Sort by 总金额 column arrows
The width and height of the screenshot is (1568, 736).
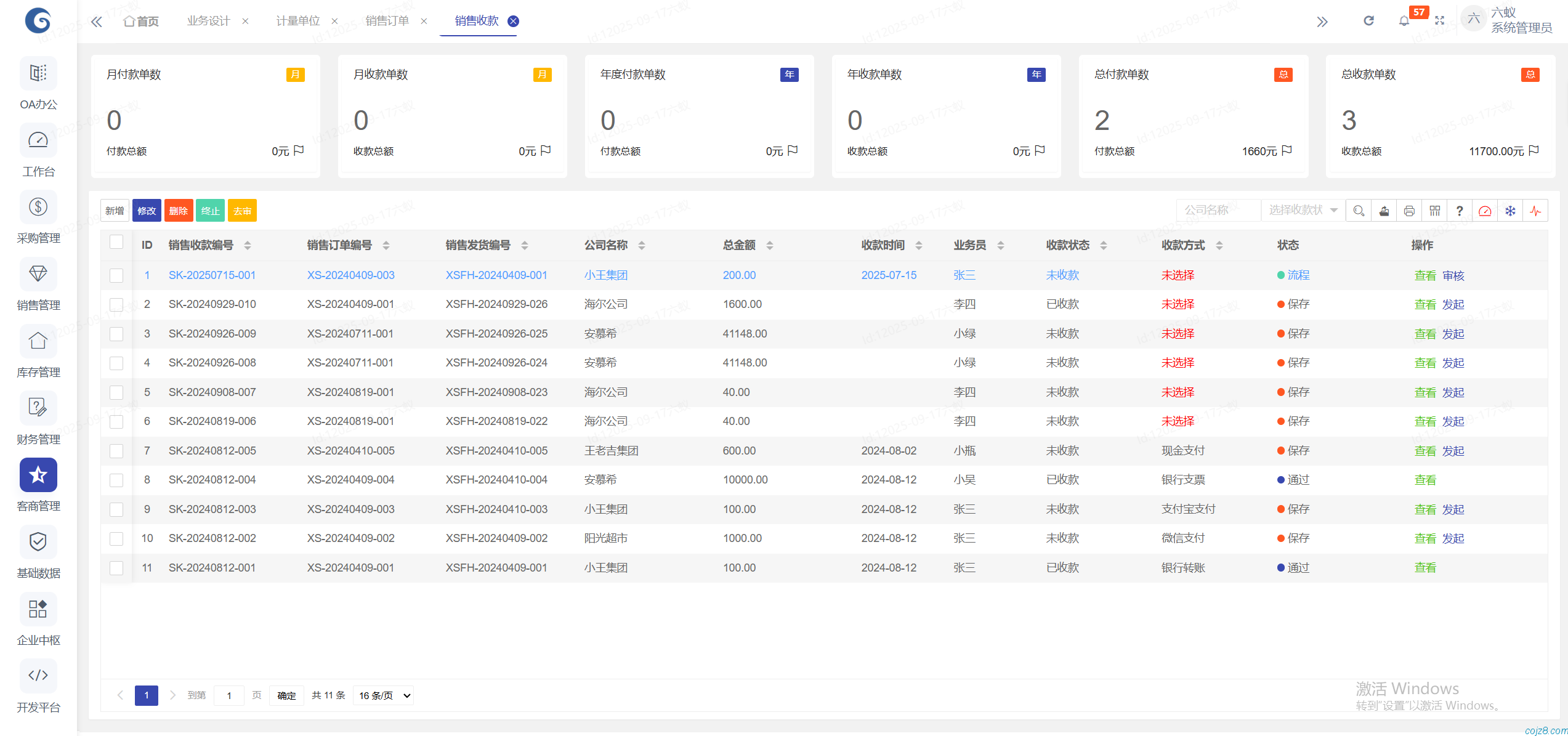(770, 245)
